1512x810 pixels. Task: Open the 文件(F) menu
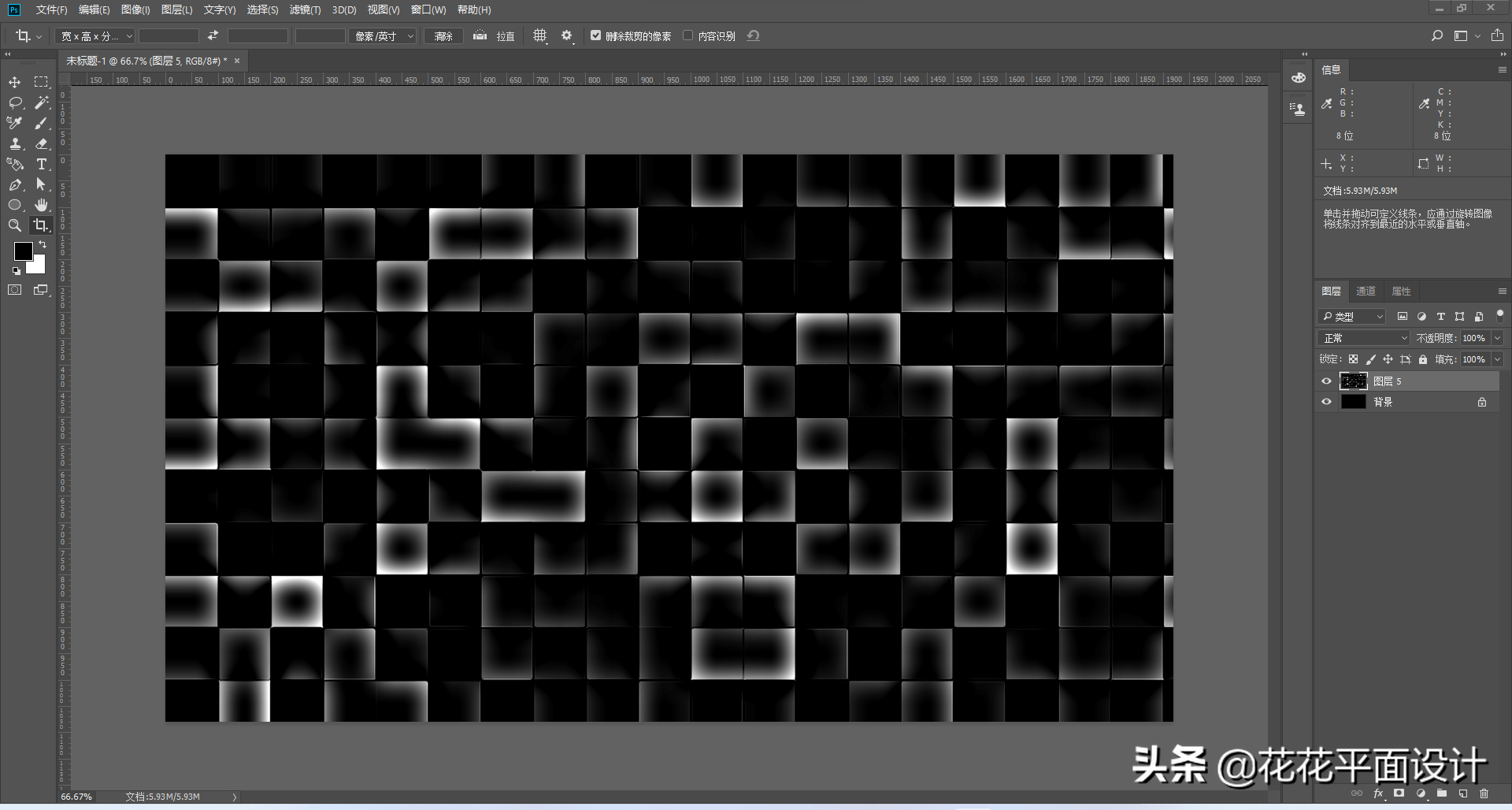tap(51, 9)
